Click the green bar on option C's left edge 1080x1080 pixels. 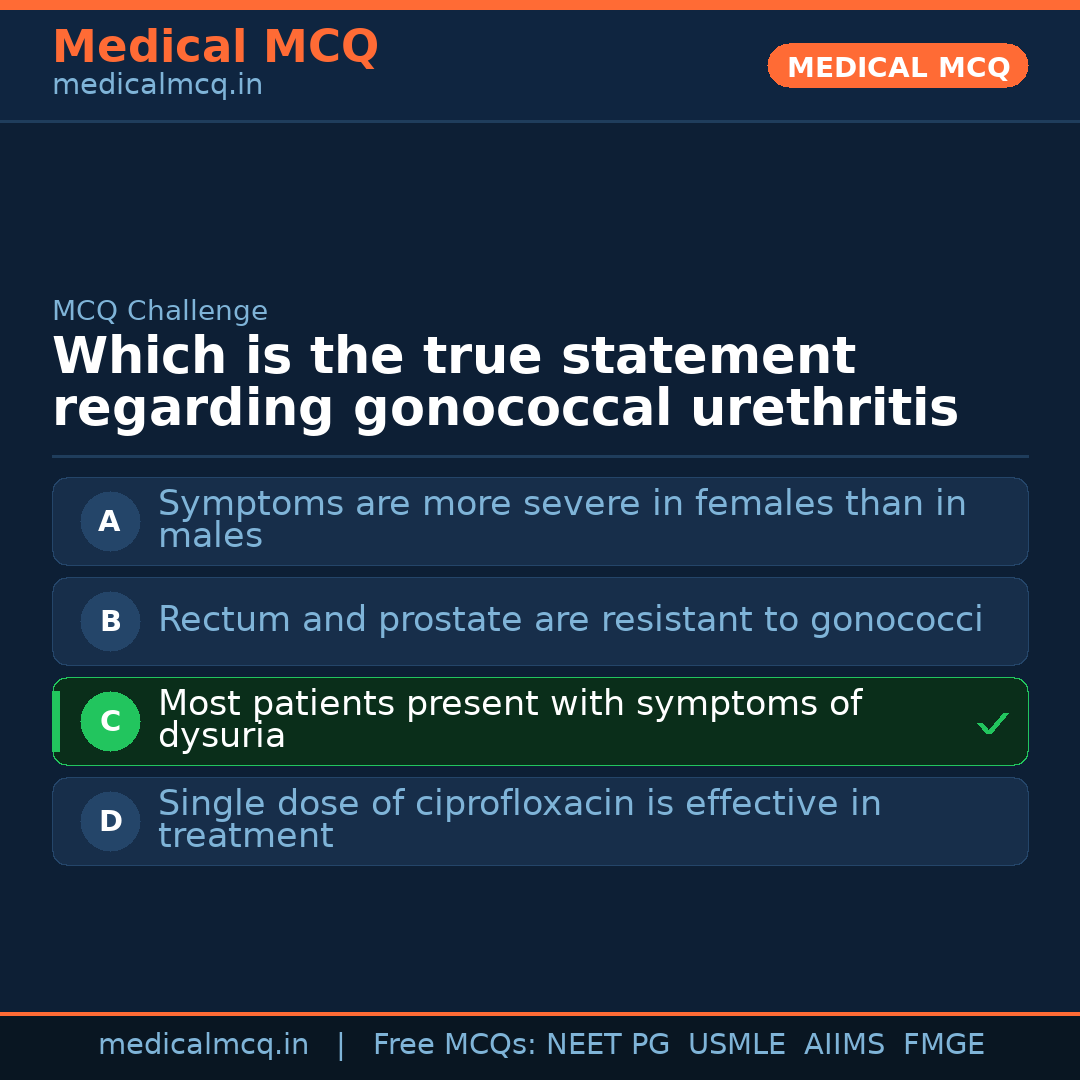56,721
